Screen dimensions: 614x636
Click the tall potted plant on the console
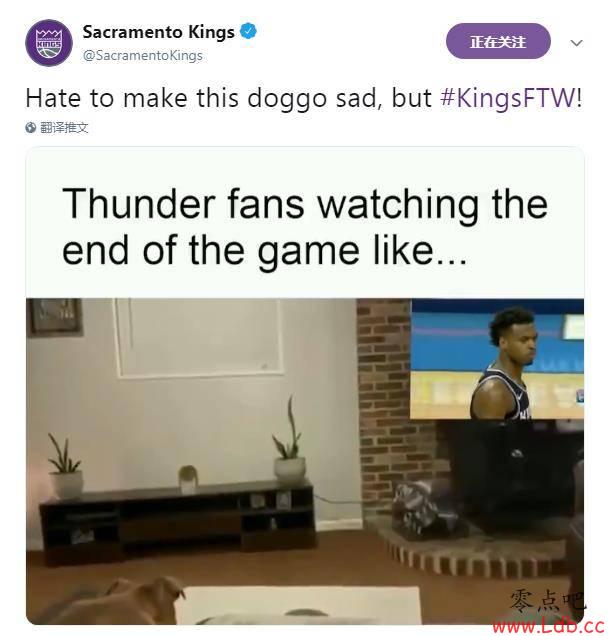click(289, 442)
